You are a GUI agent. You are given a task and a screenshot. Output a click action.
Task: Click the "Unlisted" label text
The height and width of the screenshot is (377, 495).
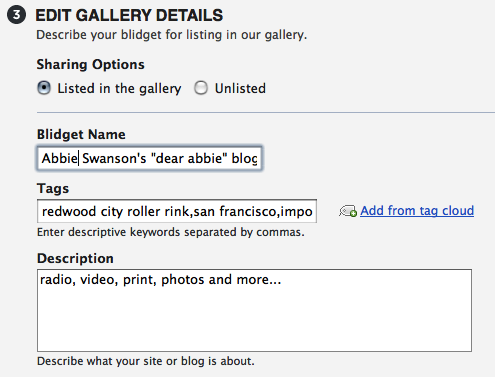(240, 88)
